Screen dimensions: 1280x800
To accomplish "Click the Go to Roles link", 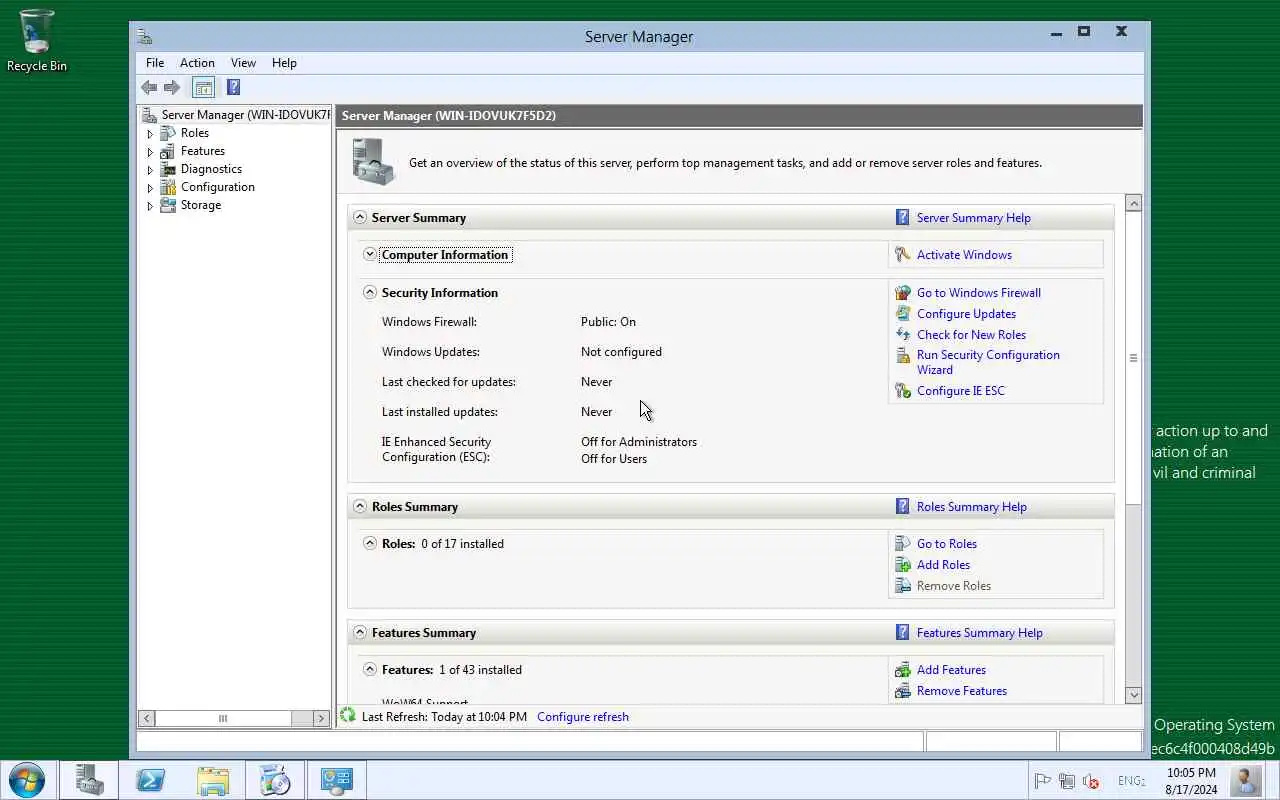I will coord(947,543).
